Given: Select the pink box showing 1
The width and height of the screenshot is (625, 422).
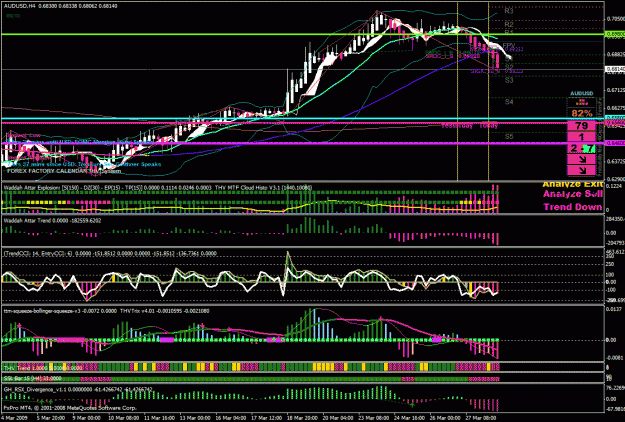Looking at the screenshot, I should pos(582,137).
